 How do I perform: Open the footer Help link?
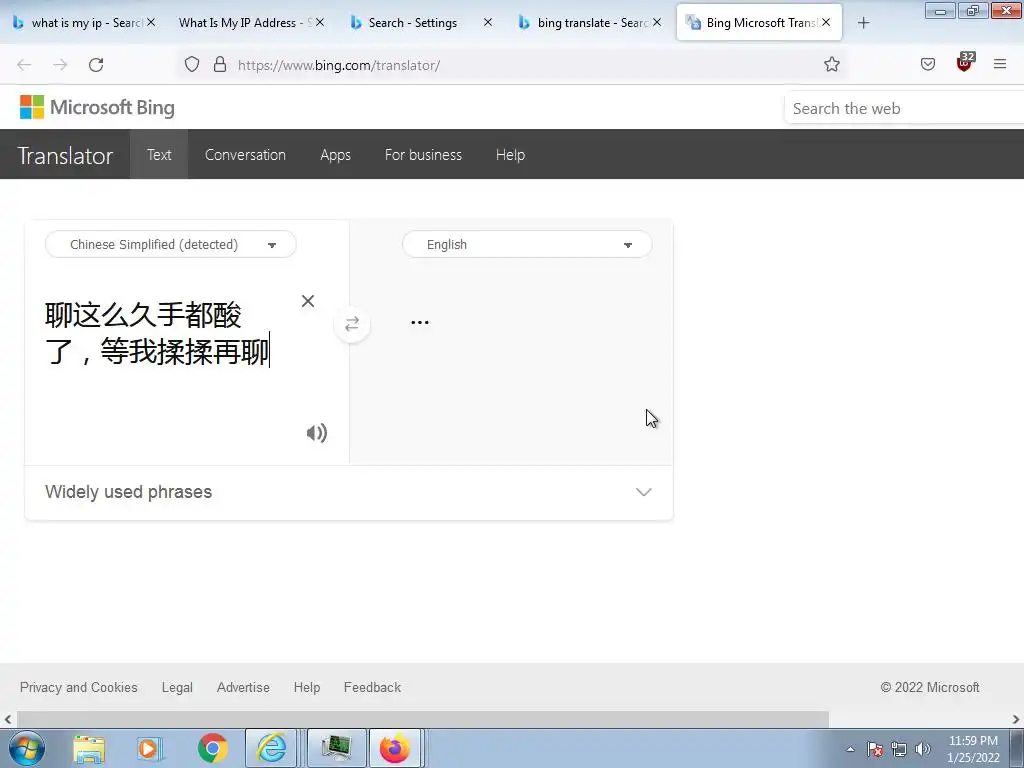pos(306,687)
